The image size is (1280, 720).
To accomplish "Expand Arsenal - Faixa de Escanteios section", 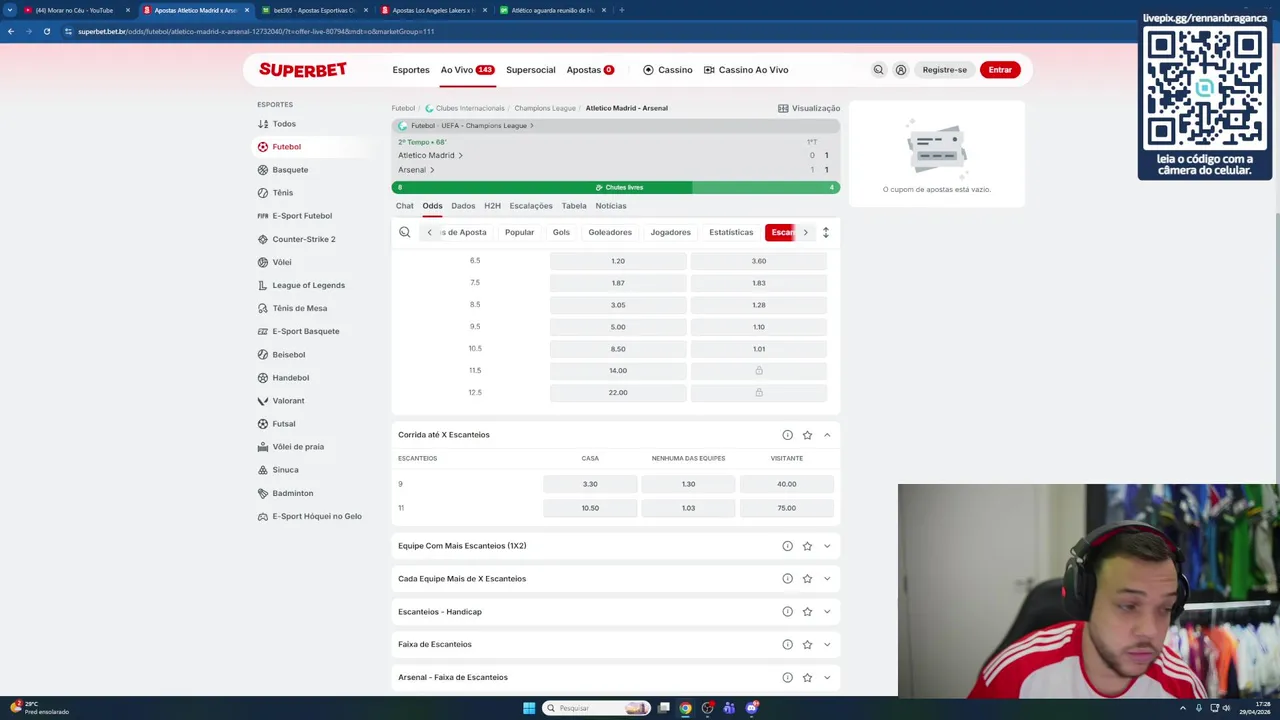I will click(x=827, y=678).
